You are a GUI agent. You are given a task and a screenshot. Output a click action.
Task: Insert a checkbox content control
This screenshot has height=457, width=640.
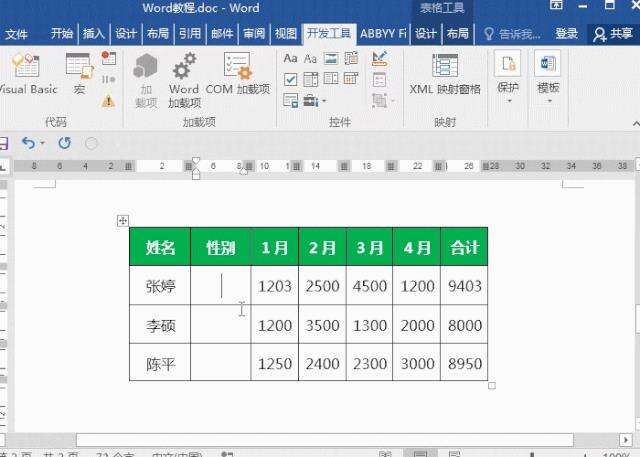coord(290,79)
